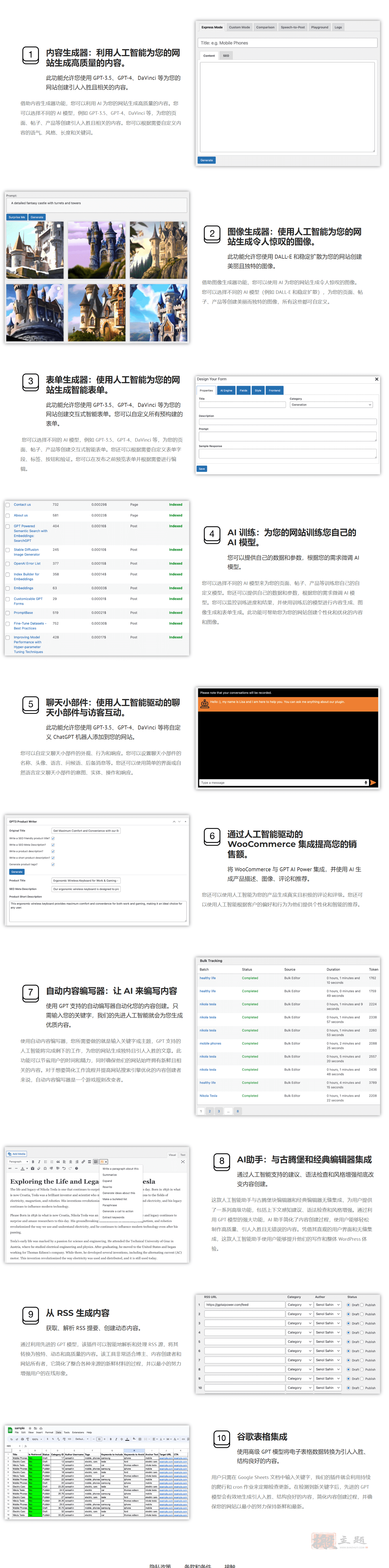Screen dimensions: 389x1568
Task: Click Generate under the content editor
Action: coord(207,161)
